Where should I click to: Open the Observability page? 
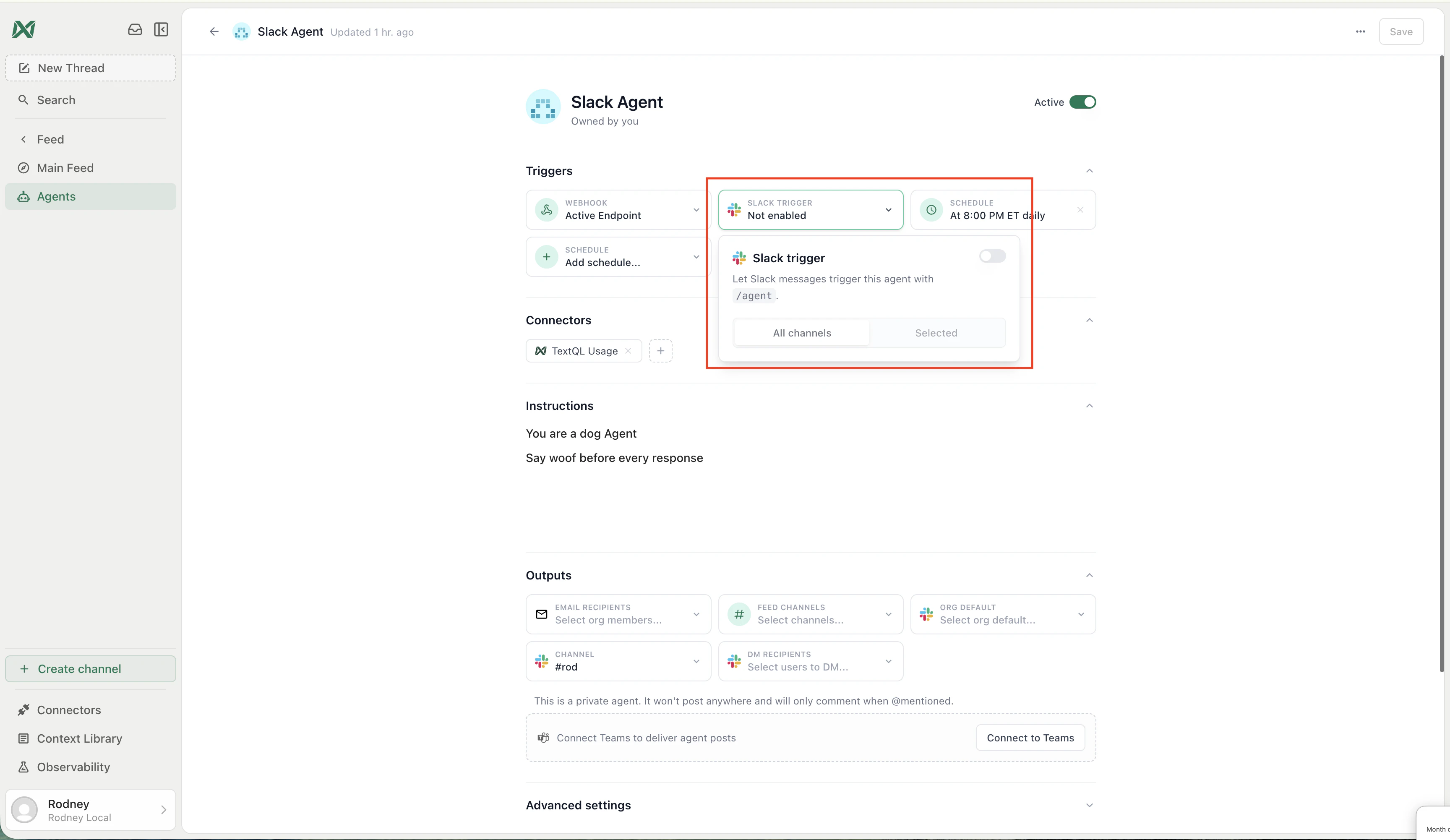90,767
